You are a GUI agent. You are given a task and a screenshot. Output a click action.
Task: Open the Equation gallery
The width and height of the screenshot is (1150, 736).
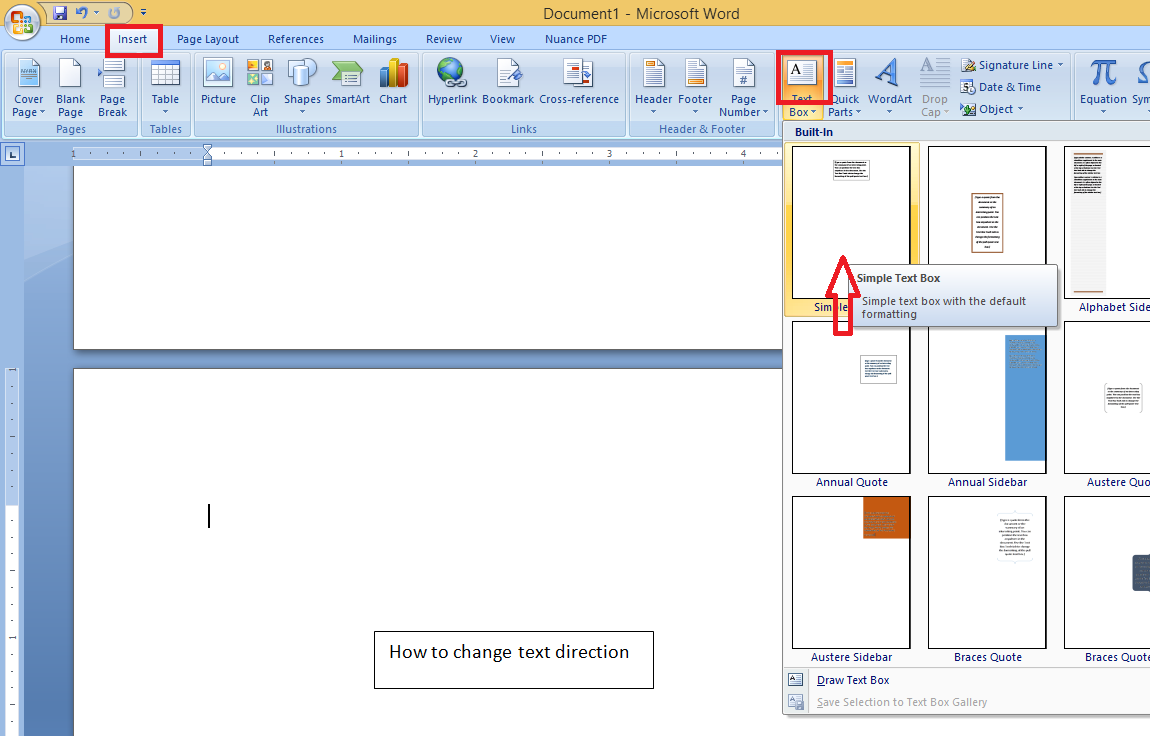[1103, 87]
